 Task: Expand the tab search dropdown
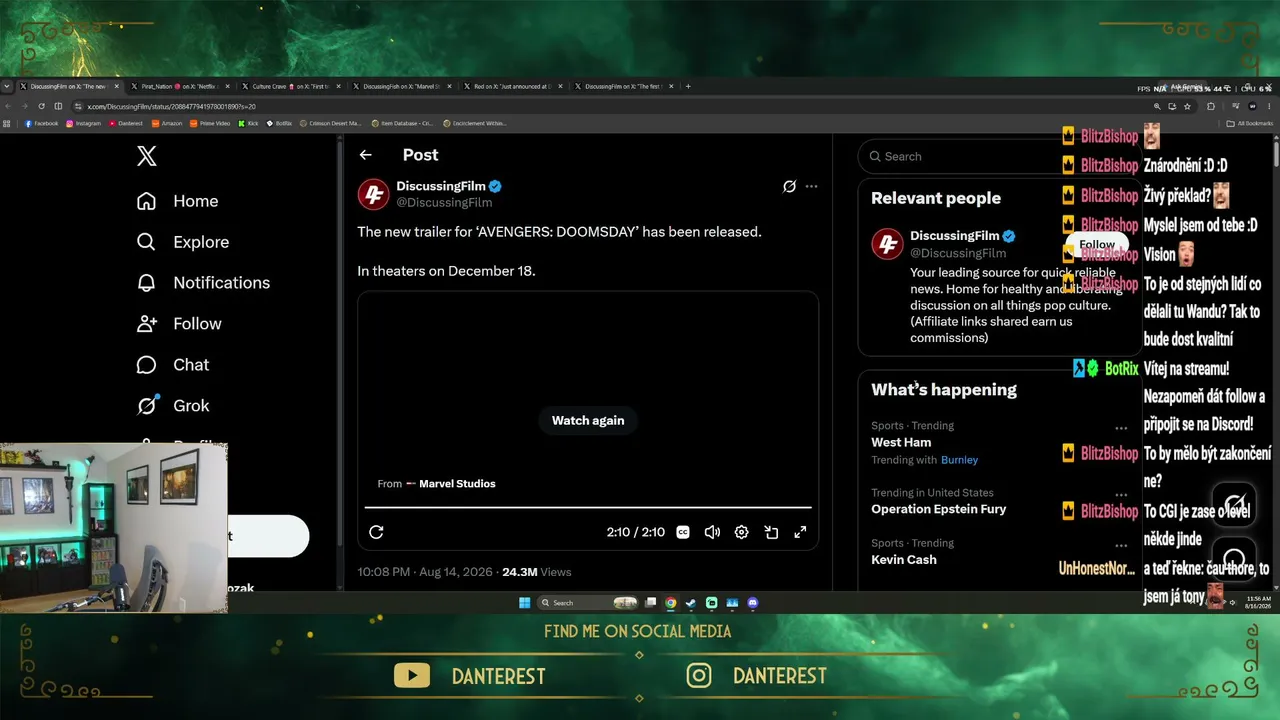point(7,87)
